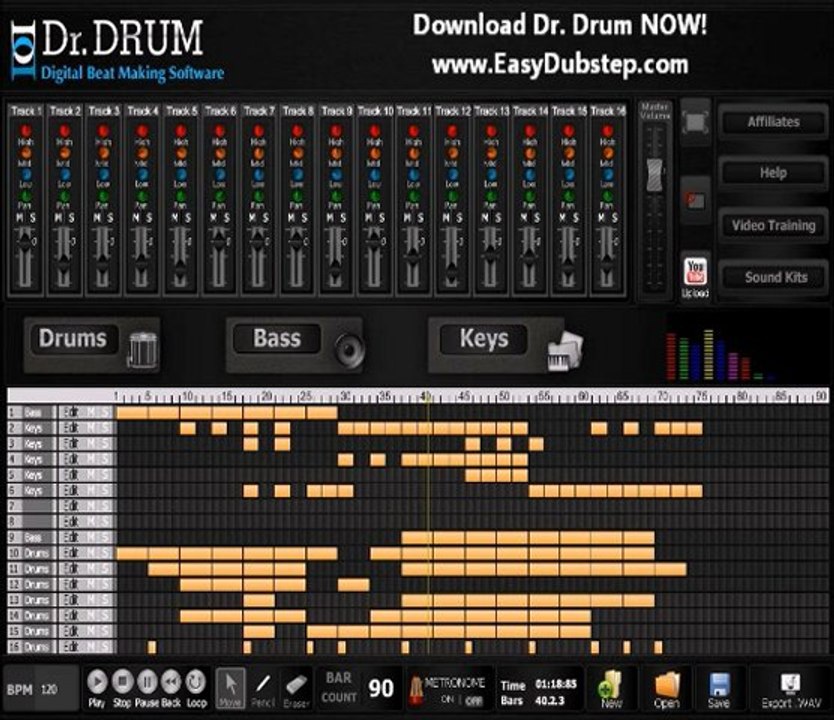Click the keyboard piano icon
Screen dimensions: 834x720
point(565,351)
